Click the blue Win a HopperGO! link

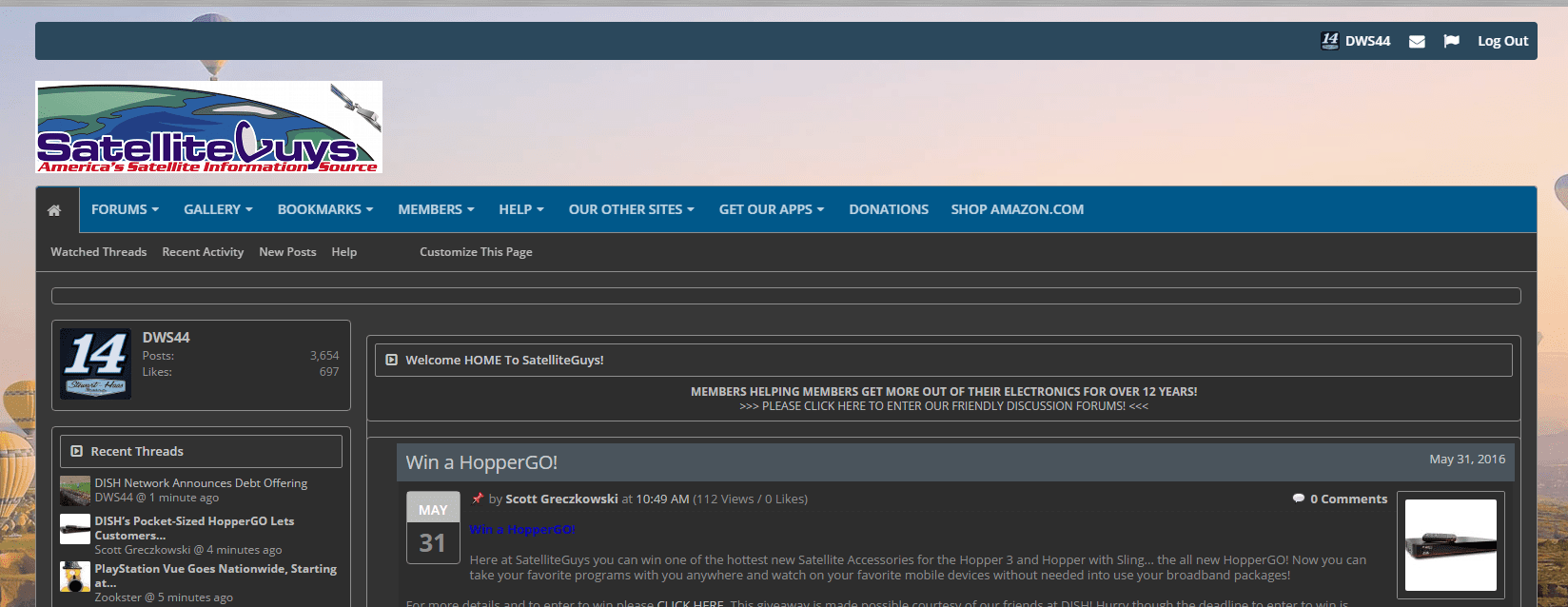pyautogui.click(x=522, y=529)
